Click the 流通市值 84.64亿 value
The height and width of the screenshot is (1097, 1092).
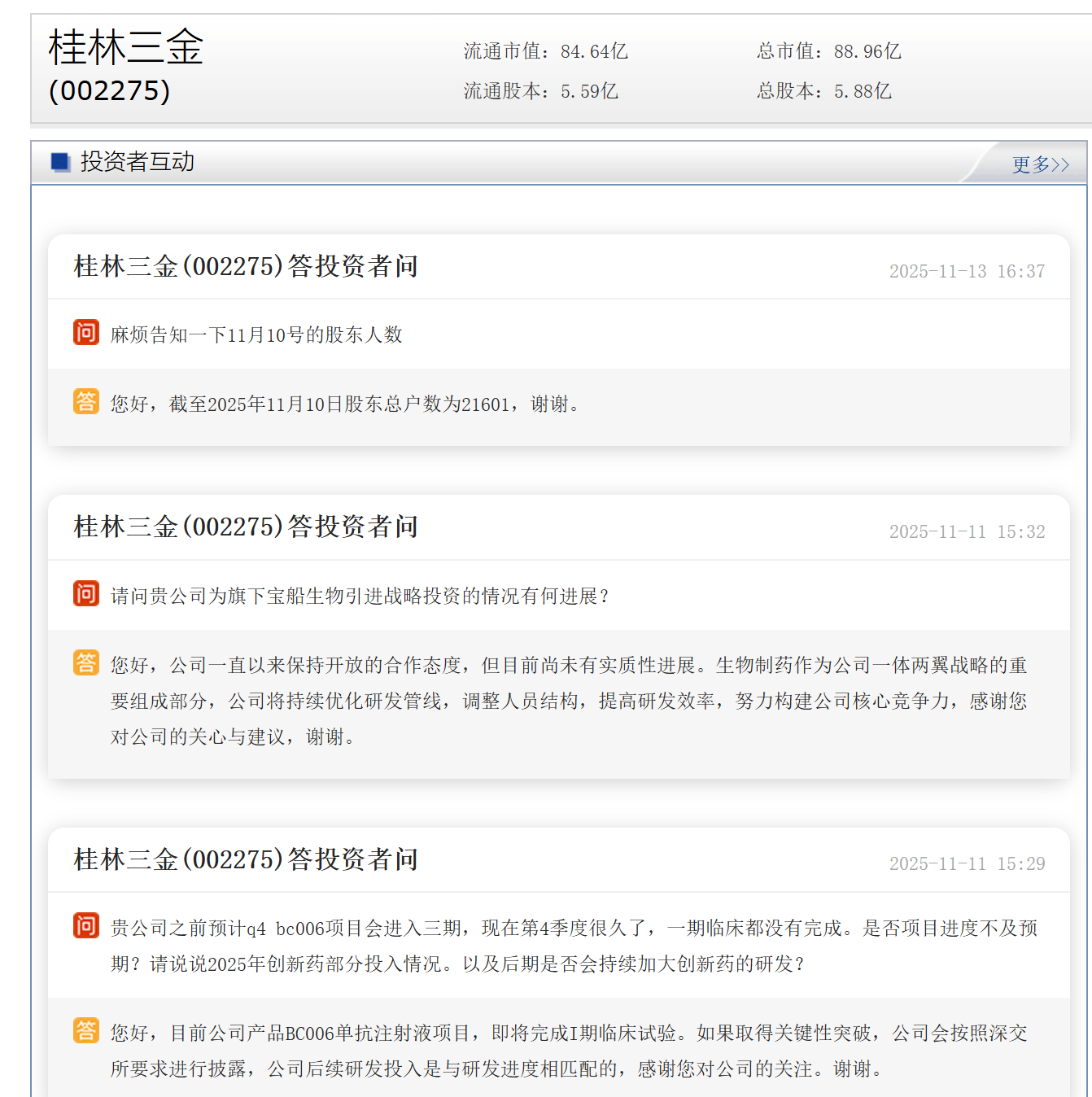[594, 51]
